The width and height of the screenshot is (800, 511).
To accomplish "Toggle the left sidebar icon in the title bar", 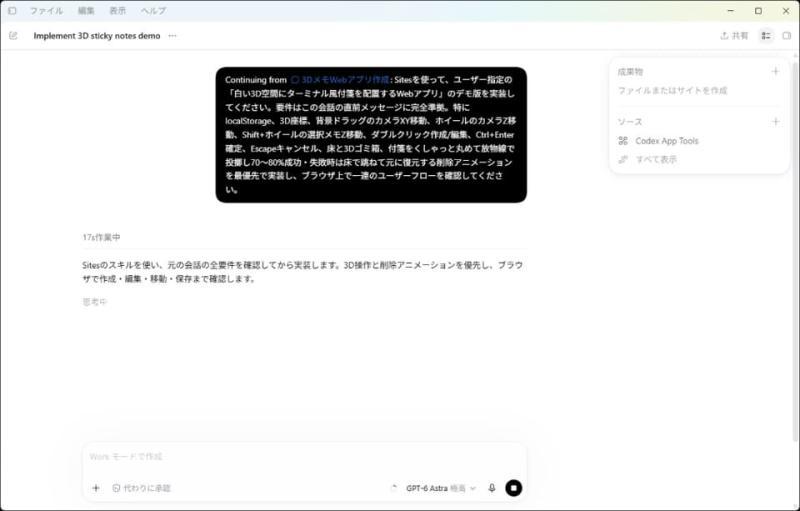I will click(12, 11).
